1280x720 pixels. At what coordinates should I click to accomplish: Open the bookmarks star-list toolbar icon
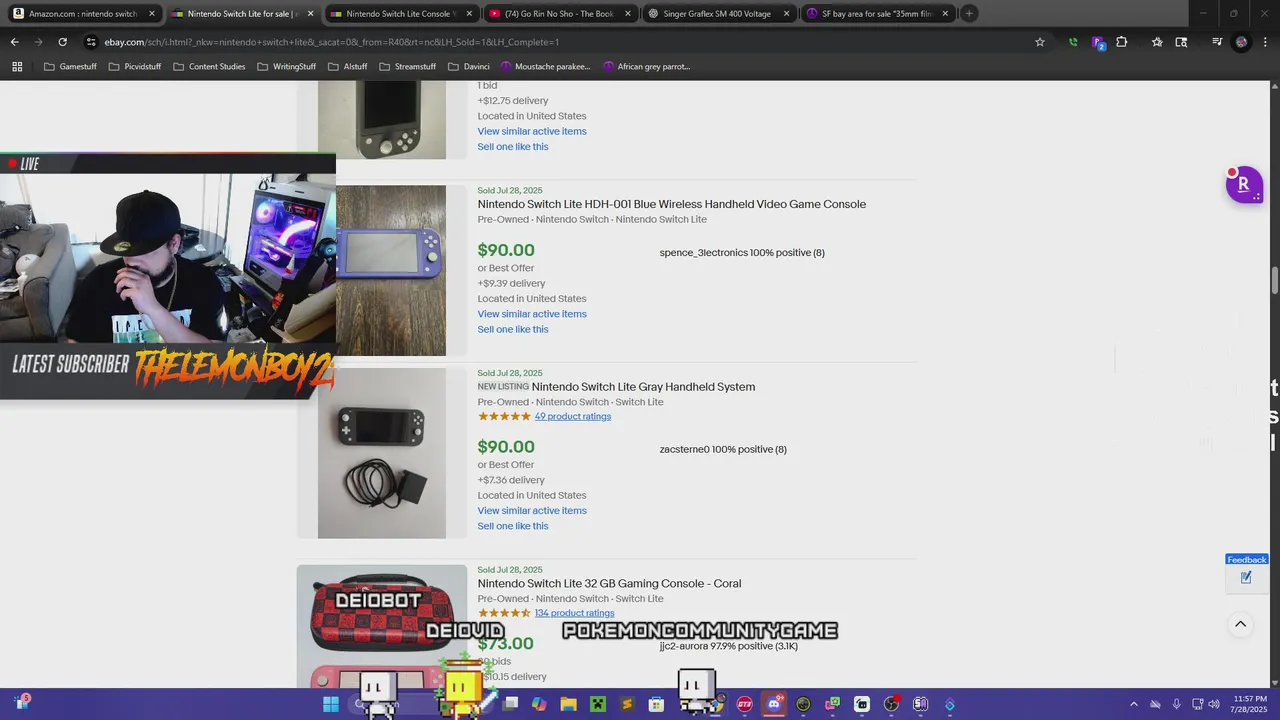pos(1157,42)
